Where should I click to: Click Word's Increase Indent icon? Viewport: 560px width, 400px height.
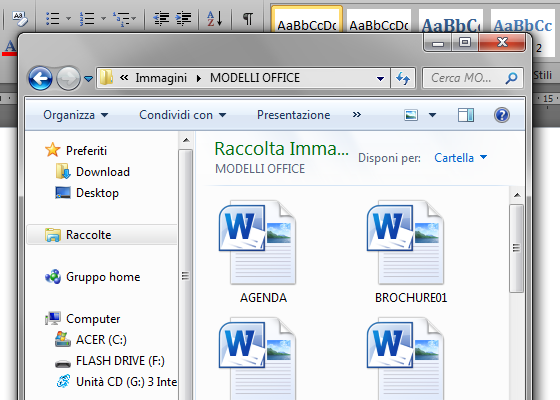[184, 18]
